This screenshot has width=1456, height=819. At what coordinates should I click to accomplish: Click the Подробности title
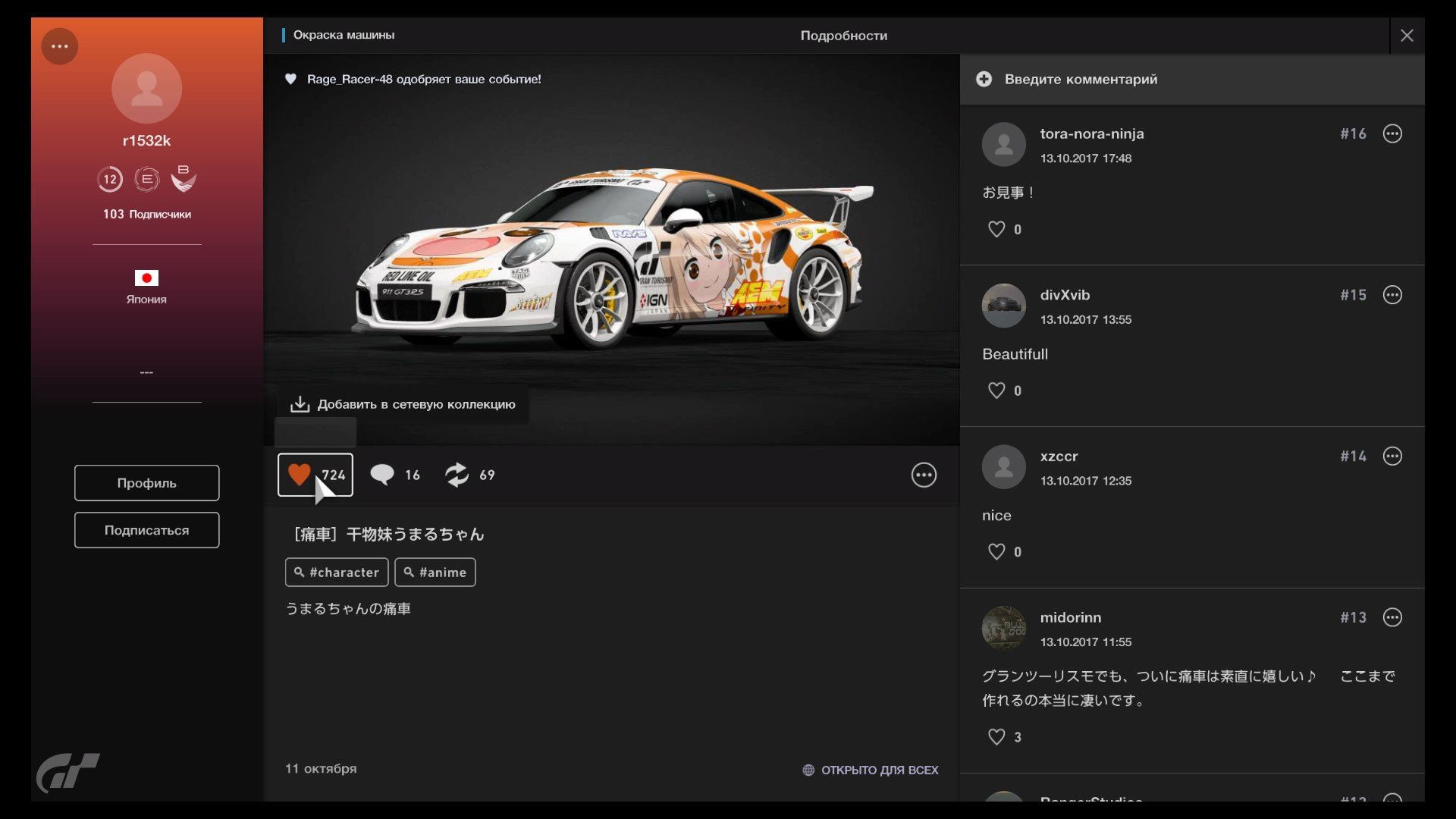(844, 36)
